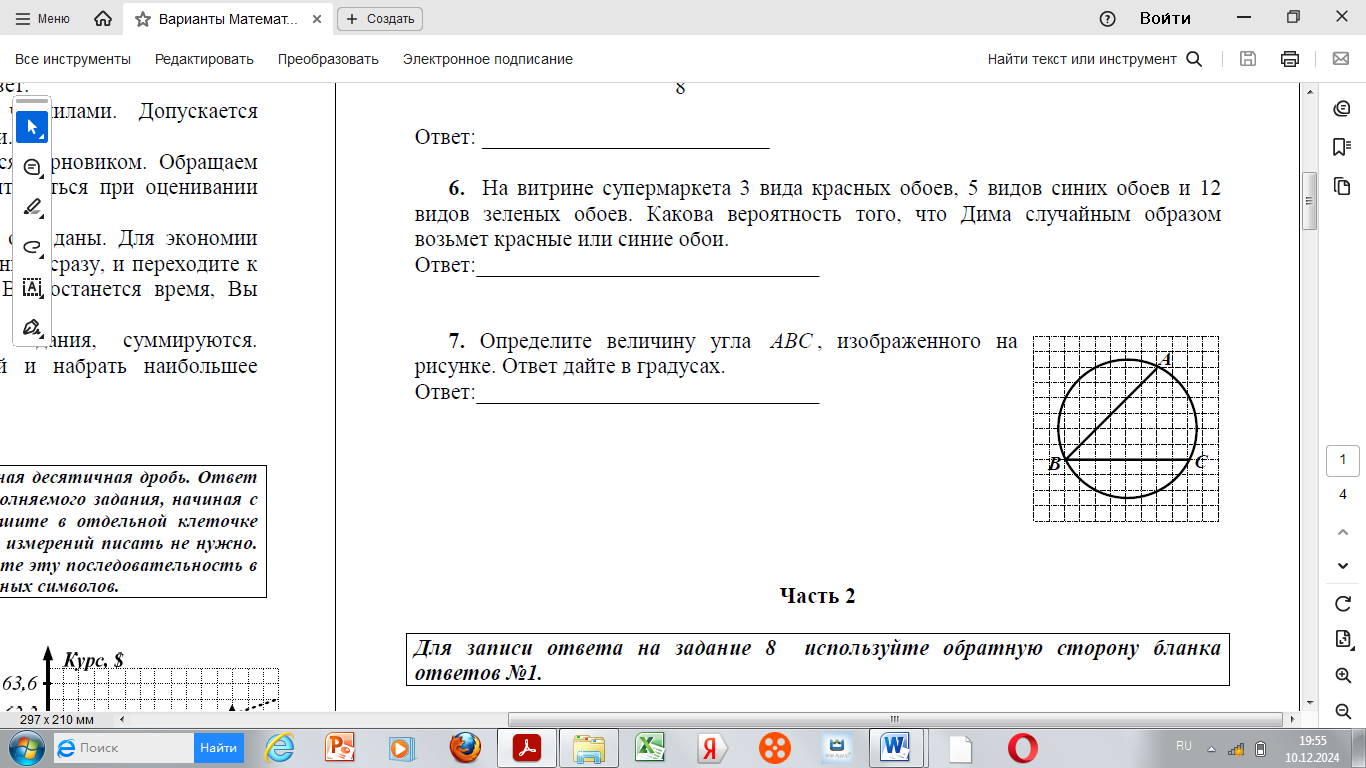Viewport: 1366px width, 768px height.
Task: Click the current page number box
Action: click(x=1342, y=461)
